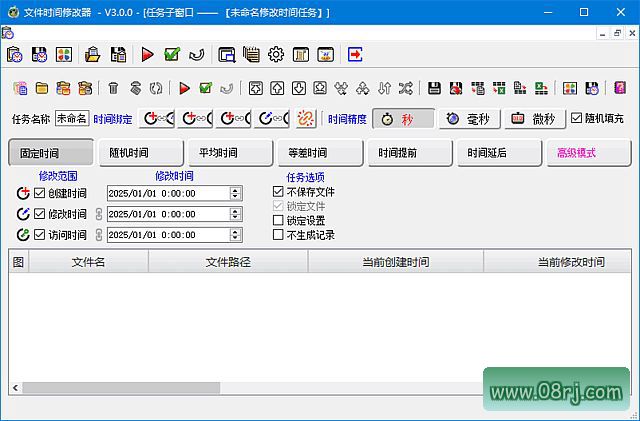Click the spinner on the 修改时间 date field

coord(235,214)
